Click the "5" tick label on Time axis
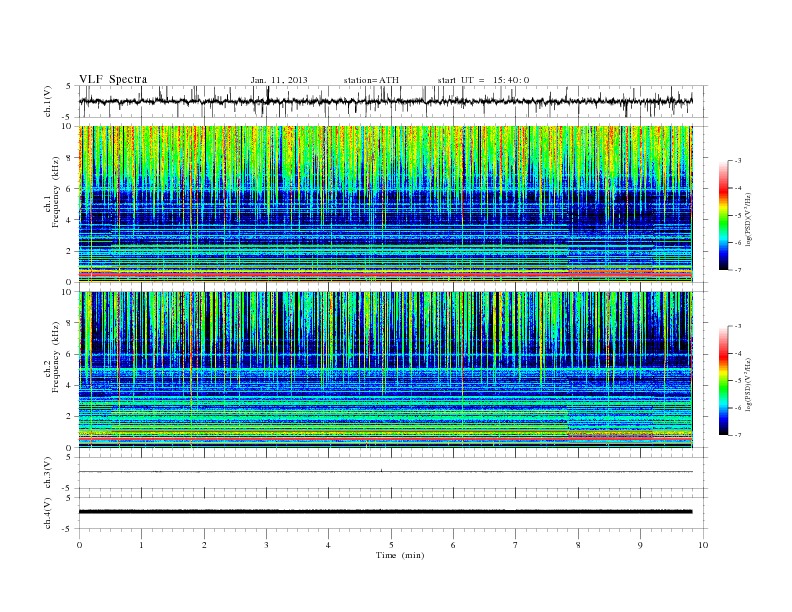The image size is (792, 612). point(391,545)
